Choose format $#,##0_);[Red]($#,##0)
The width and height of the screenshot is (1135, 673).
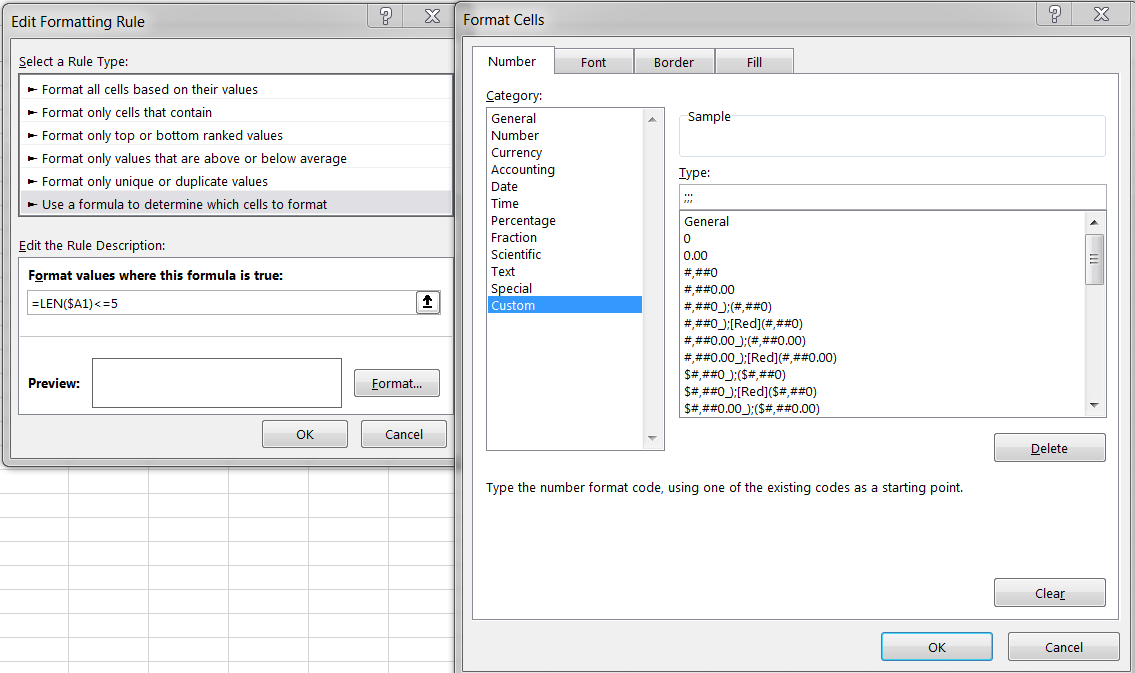point(883,391)
